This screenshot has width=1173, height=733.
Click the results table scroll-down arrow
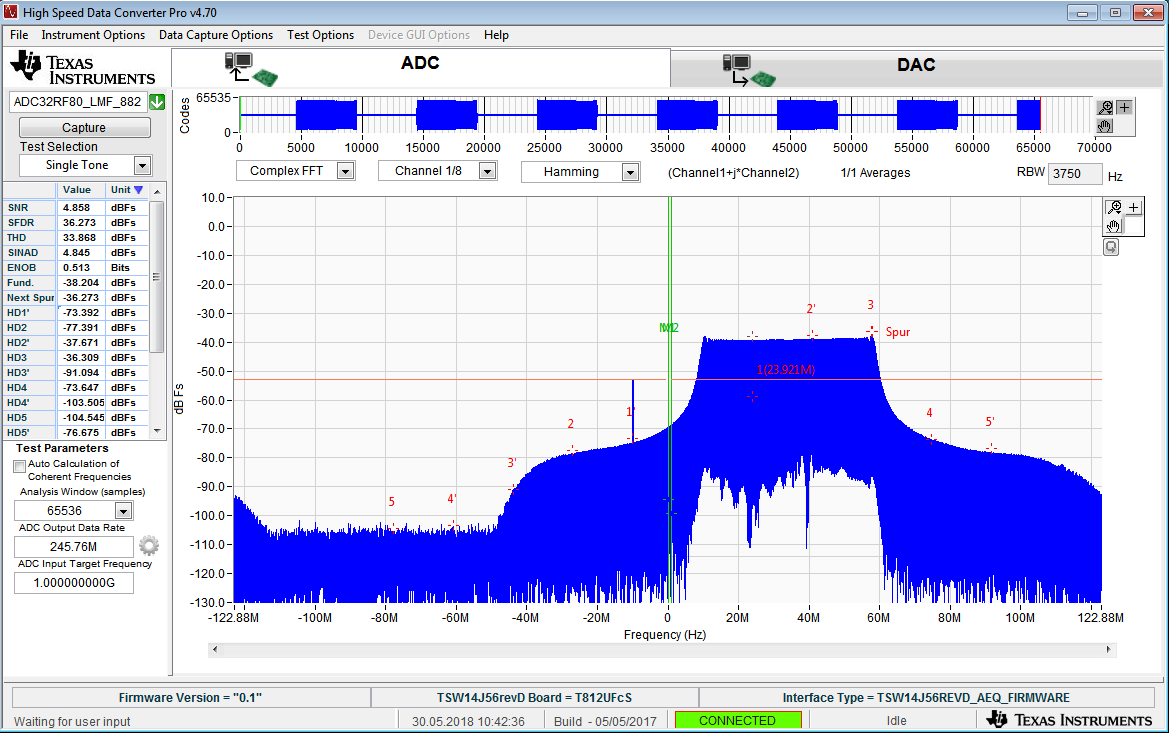(x=157, y=431)
